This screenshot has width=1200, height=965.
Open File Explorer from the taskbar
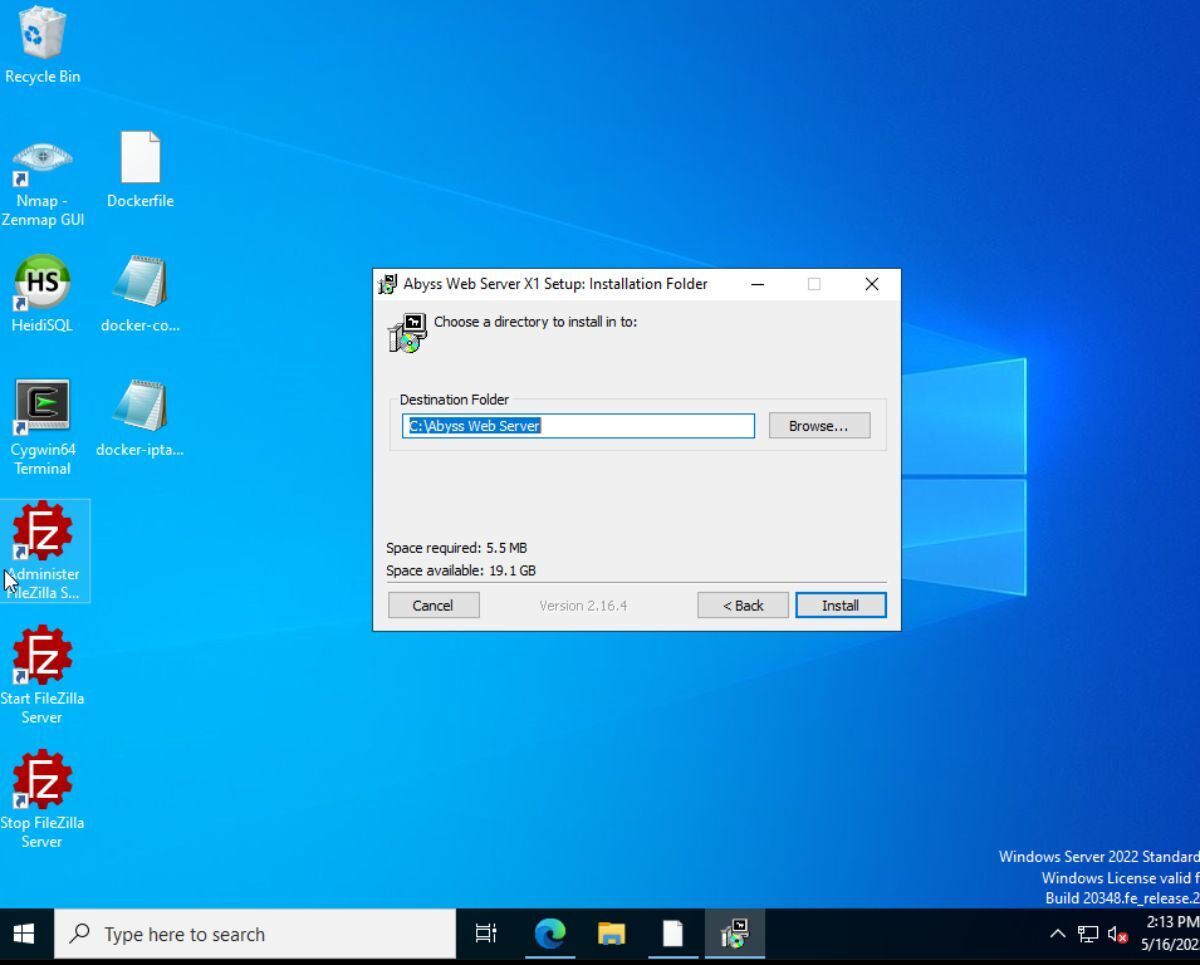pyautogui.click(x=611, y=934)
